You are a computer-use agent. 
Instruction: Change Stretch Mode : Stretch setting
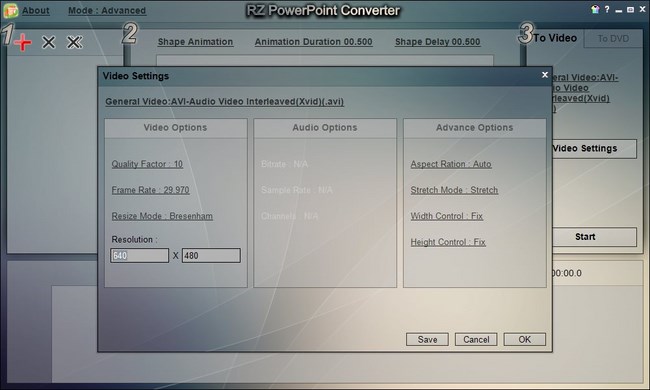pyautogui.click(x=454, y=190)
